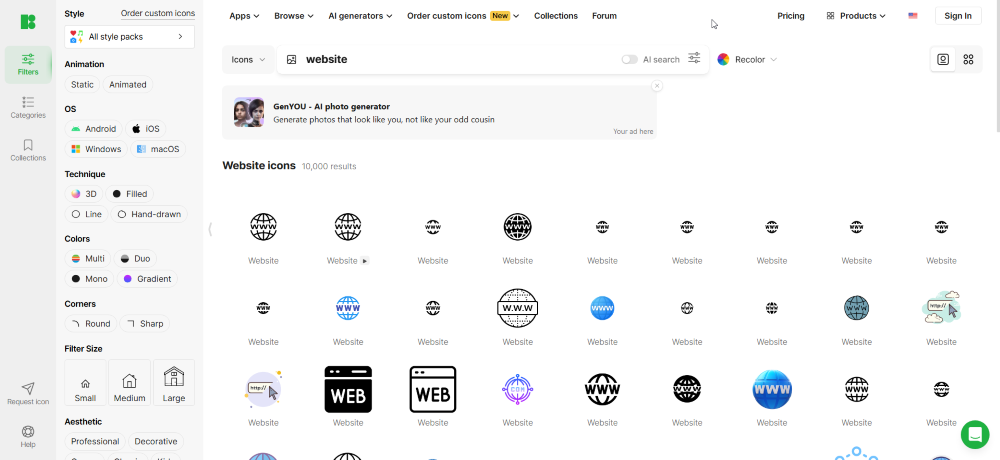Click the US flag language selector

913,16
